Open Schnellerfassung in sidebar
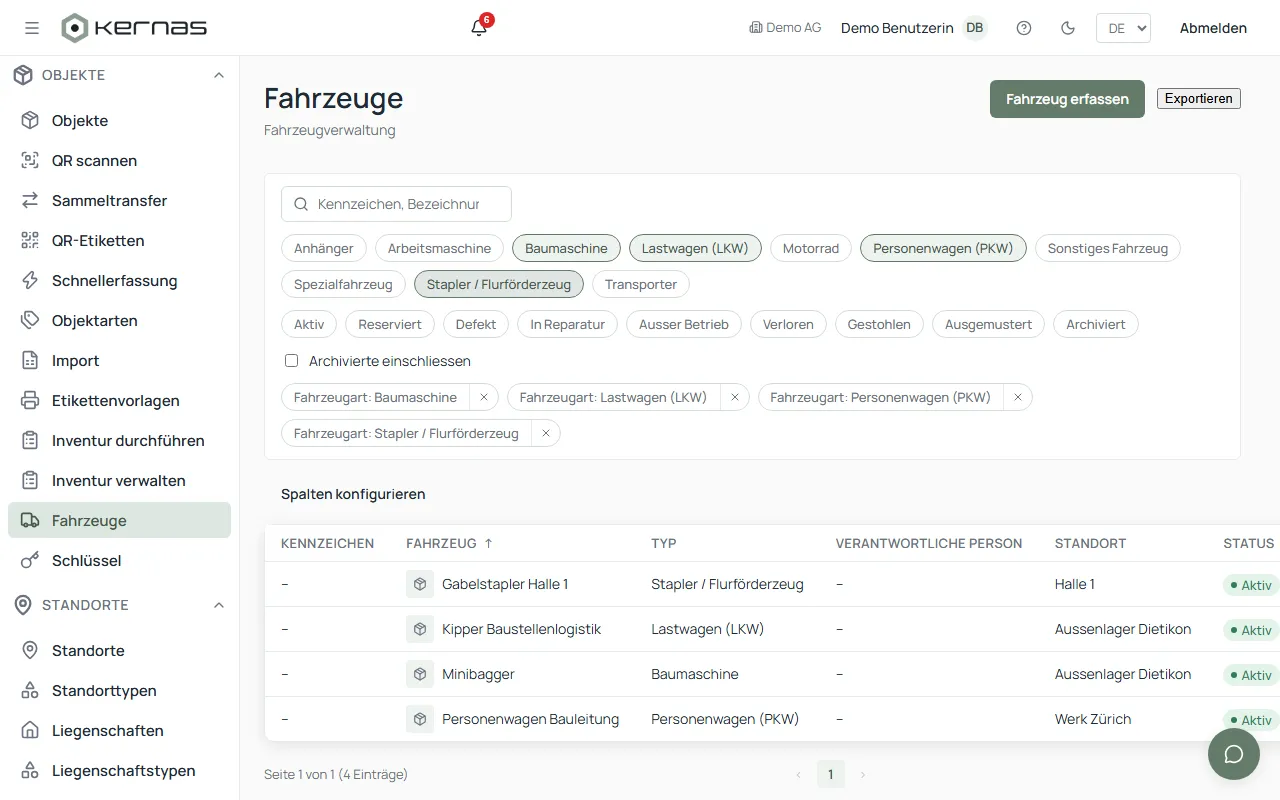The height and width of the screenshot is (800, 1280). click(x=119, y=280)
